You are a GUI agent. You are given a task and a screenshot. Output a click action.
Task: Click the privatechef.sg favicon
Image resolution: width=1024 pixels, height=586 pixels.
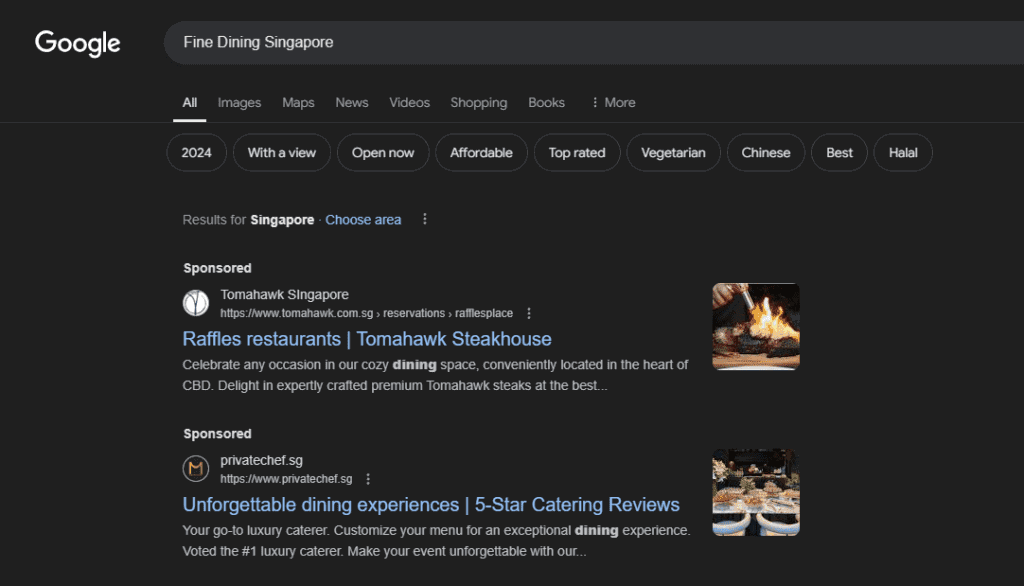click(196, 468)
